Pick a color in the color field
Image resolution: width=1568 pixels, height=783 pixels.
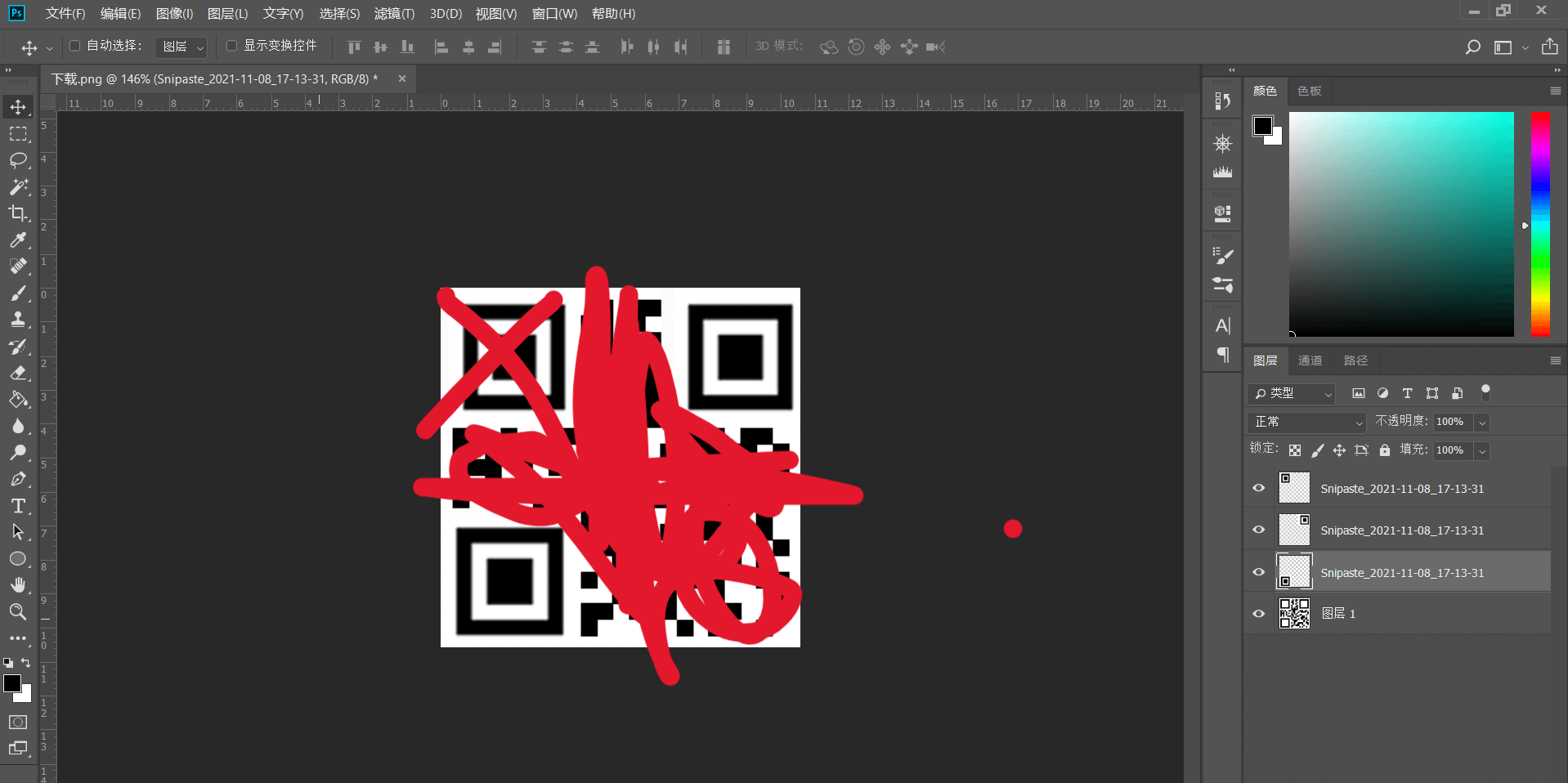click(1401, 224)
